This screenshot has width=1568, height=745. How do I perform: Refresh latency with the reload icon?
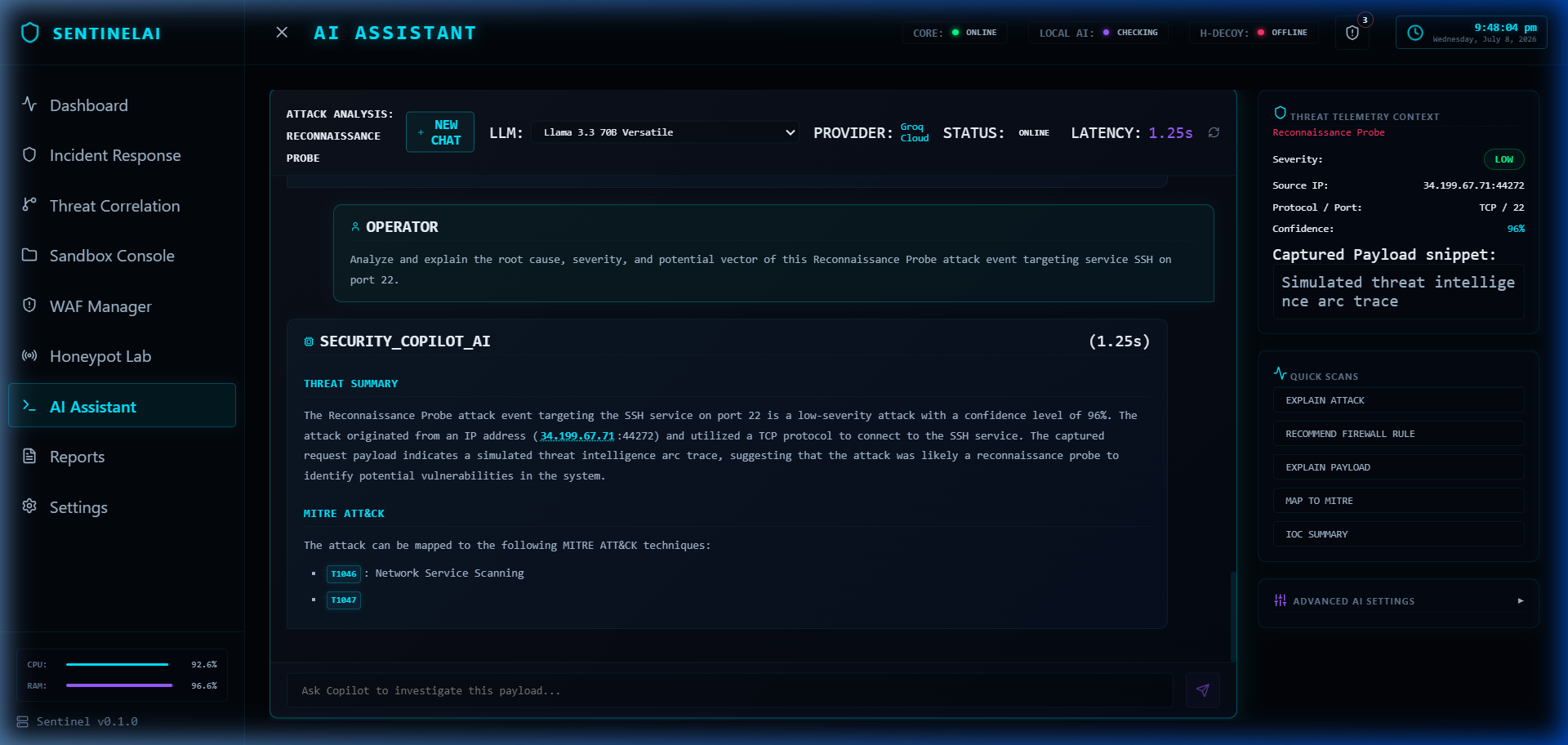pos(1214,132)
